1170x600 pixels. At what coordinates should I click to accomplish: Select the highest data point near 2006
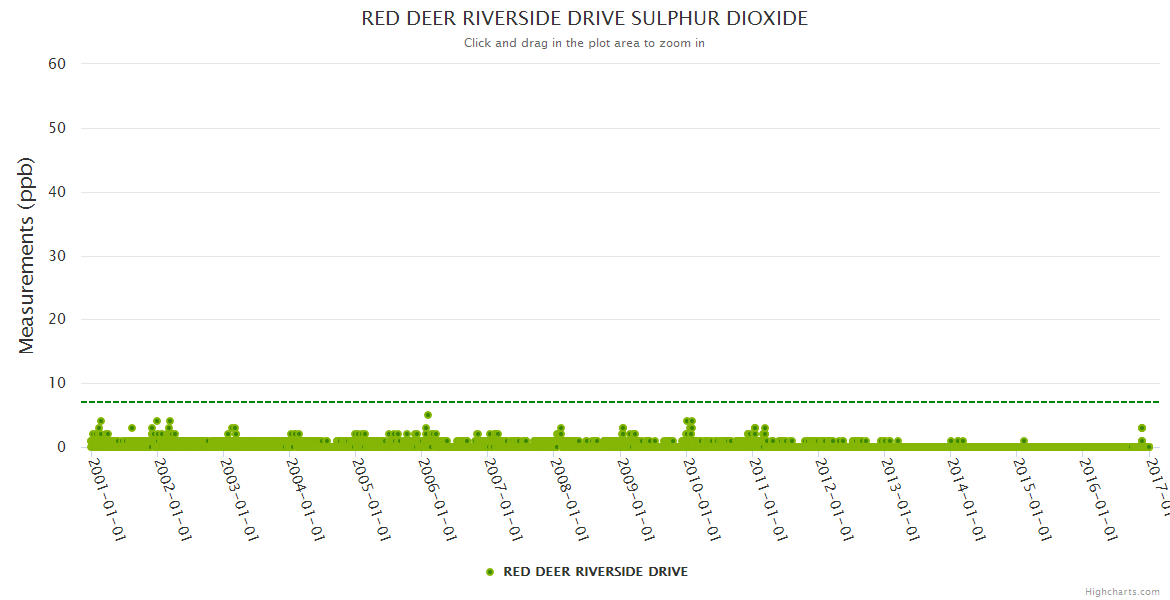click(427, 415)
